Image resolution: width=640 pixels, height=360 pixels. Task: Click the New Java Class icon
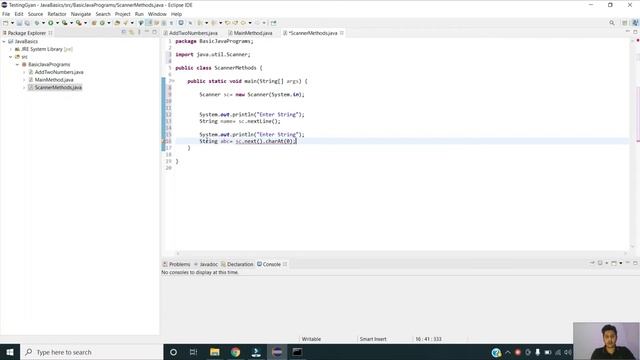[x=102, y=23]
